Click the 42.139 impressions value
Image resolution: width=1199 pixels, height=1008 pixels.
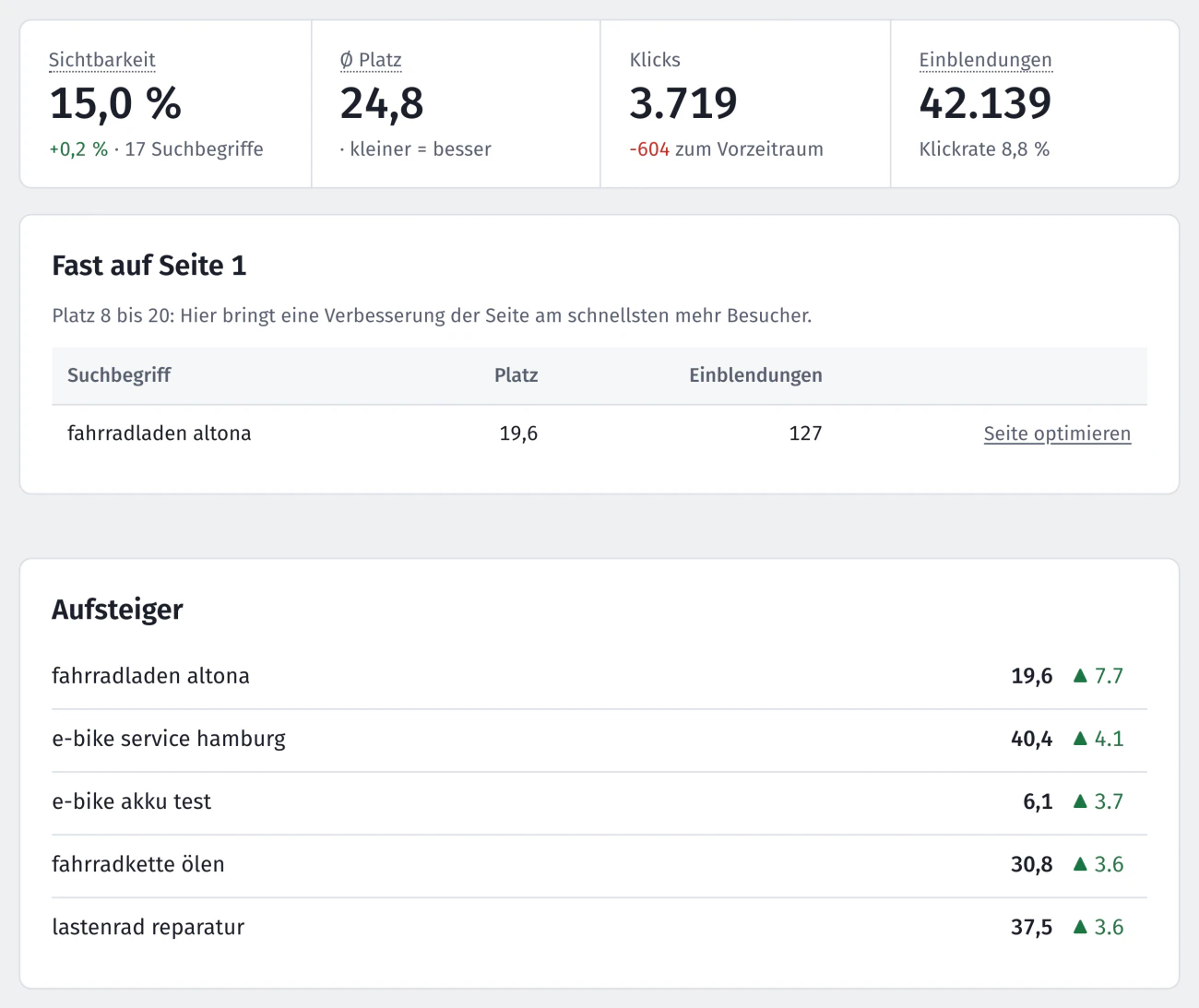point(985,103)
